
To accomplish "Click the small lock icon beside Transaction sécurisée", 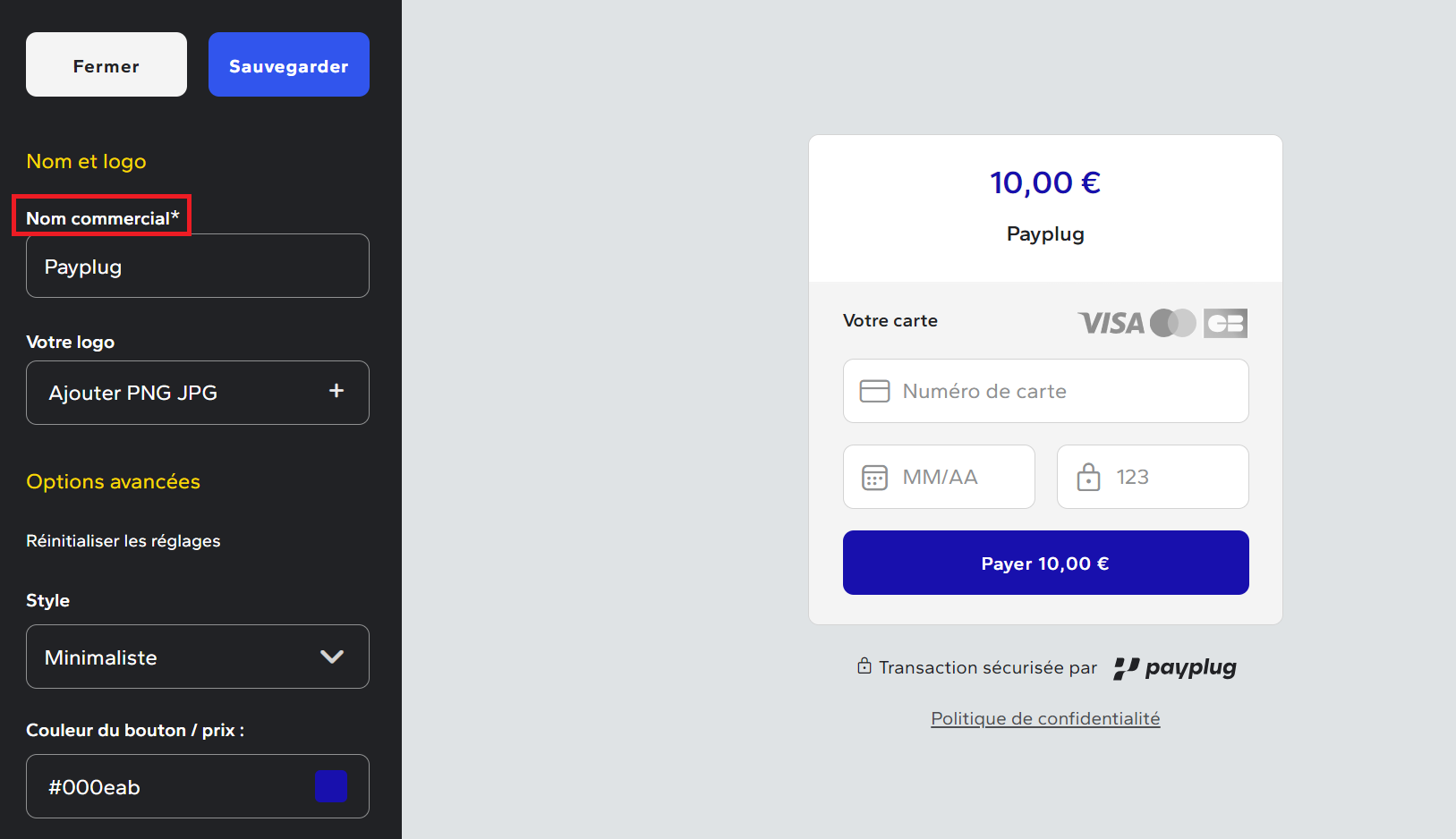I will (864, 666).
